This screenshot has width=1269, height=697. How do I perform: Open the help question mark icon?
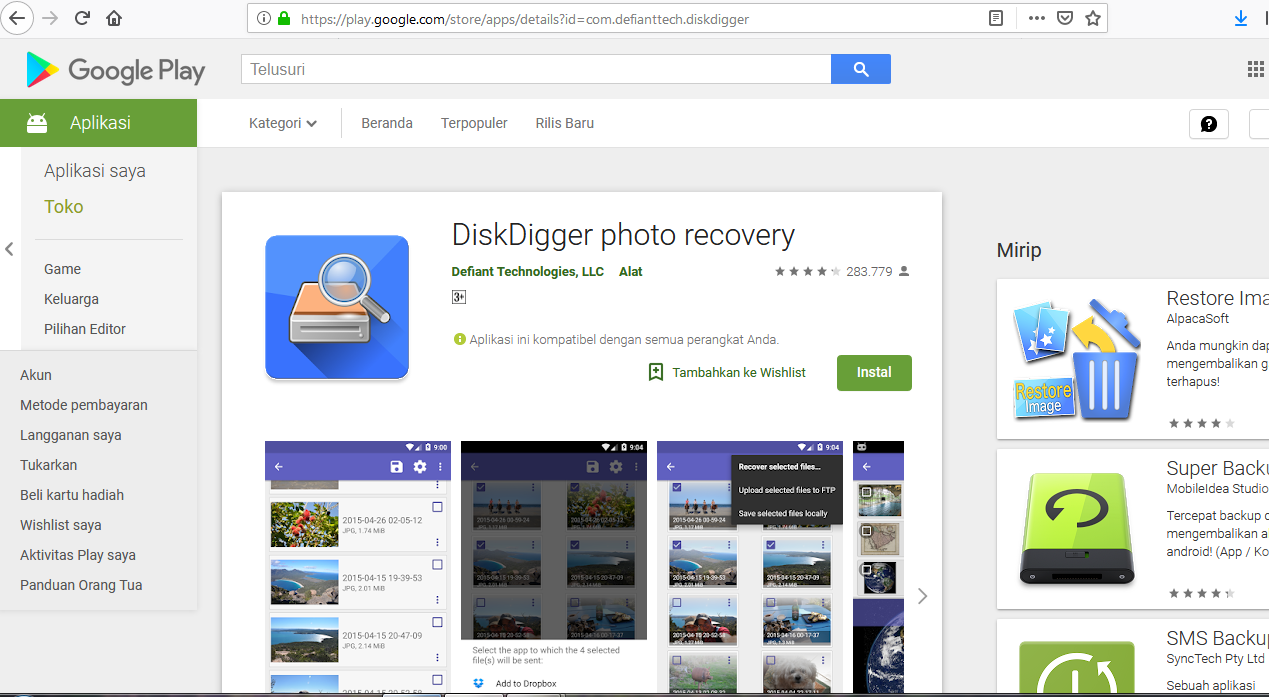point(1209,124)
